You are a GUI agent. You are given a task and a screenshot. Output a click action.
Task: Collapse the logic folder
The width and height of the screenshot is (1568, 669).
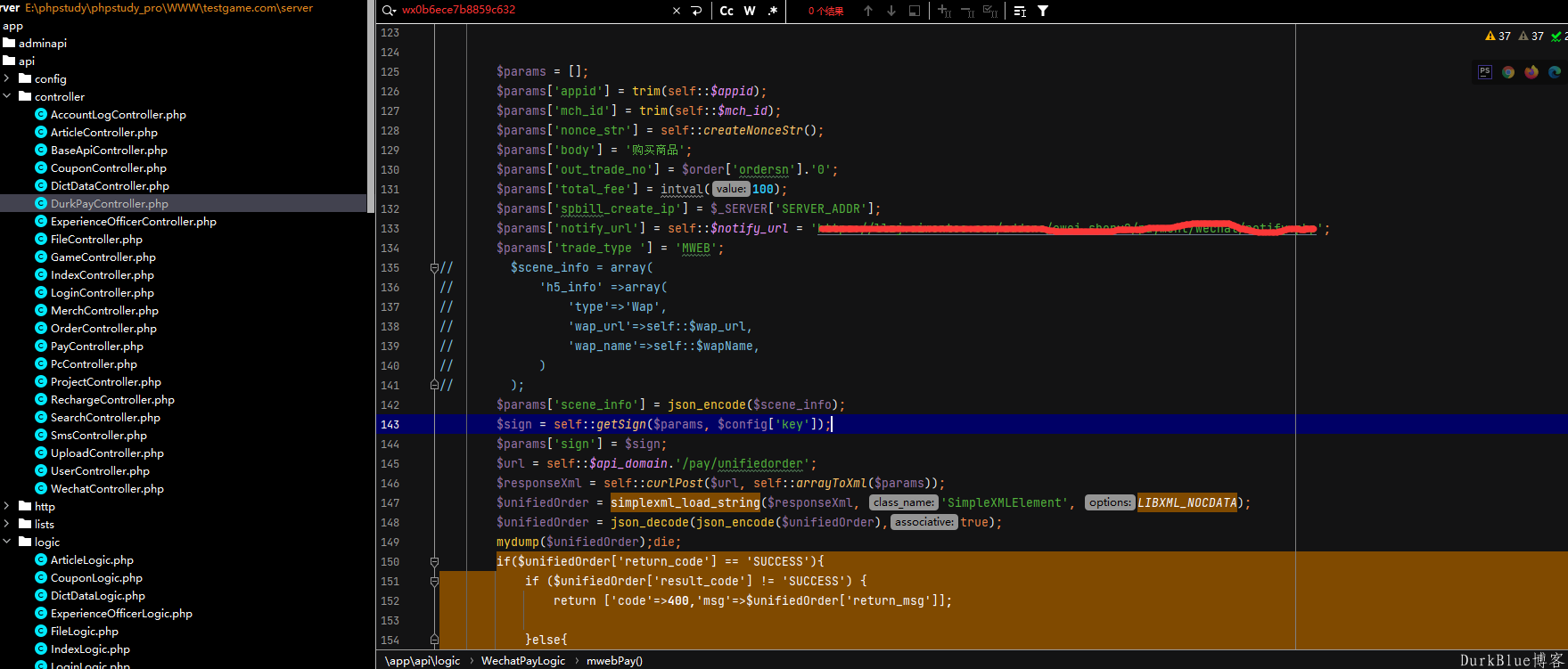(7, 542)
